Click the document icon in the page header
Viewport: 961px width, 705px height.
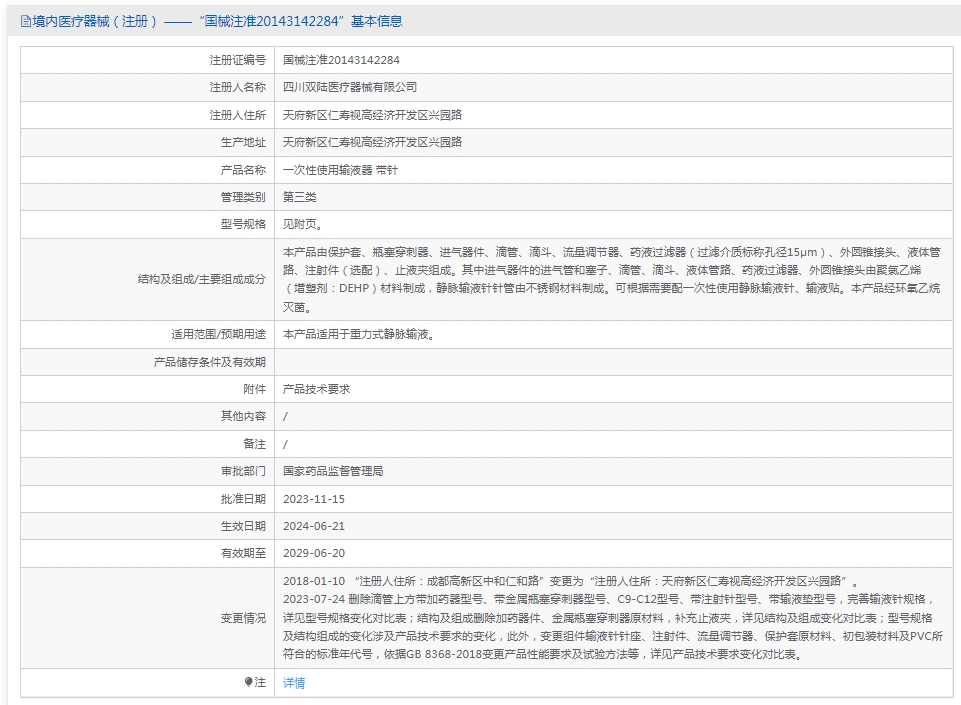[26, 21]
